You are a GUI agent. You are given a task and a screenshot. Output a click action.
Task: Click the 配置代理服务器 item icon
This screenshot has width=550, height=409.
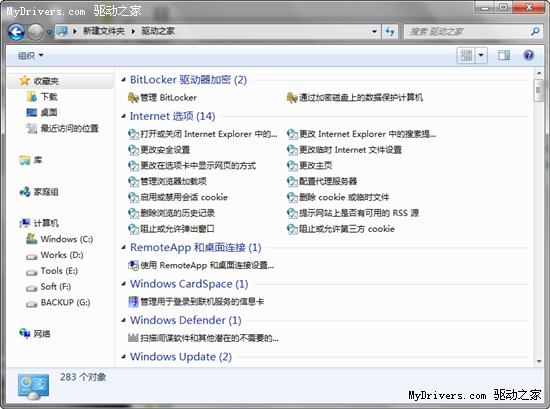(292, 181)
